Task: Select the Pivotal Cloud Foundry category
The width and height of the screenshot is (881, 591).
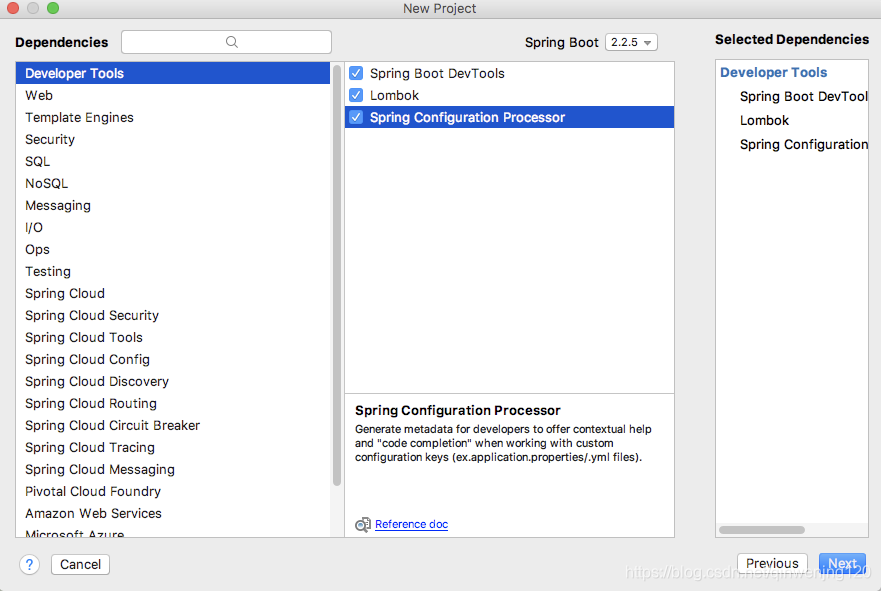Action: point(173,491)
